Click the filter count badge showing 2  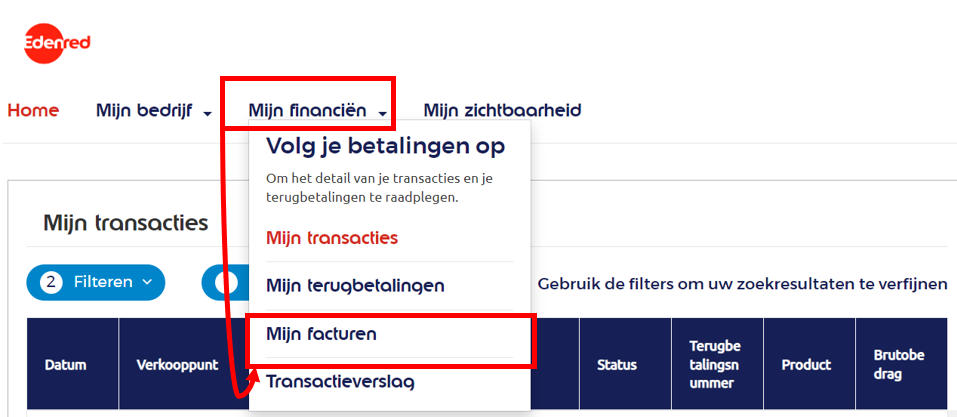(x=51, y=283)
